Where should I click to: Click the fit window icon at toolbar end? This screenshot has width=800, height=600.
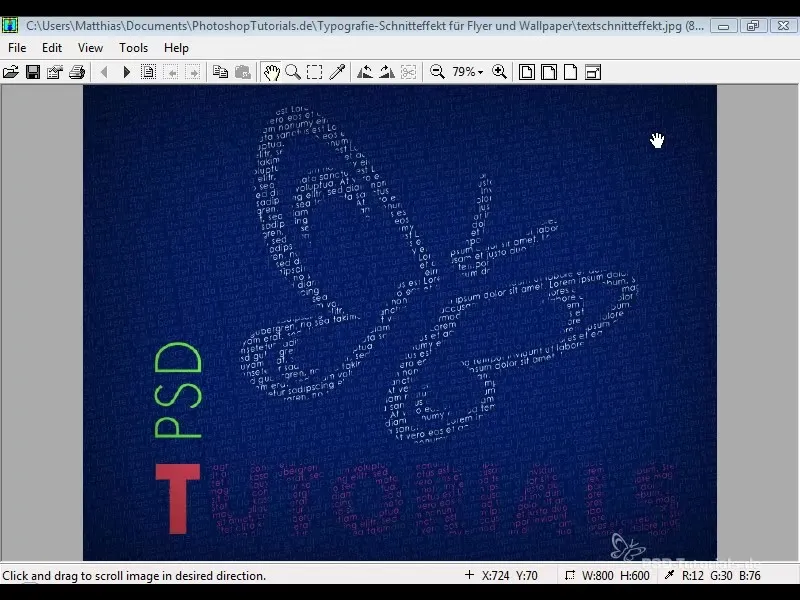tap(593, 72)
